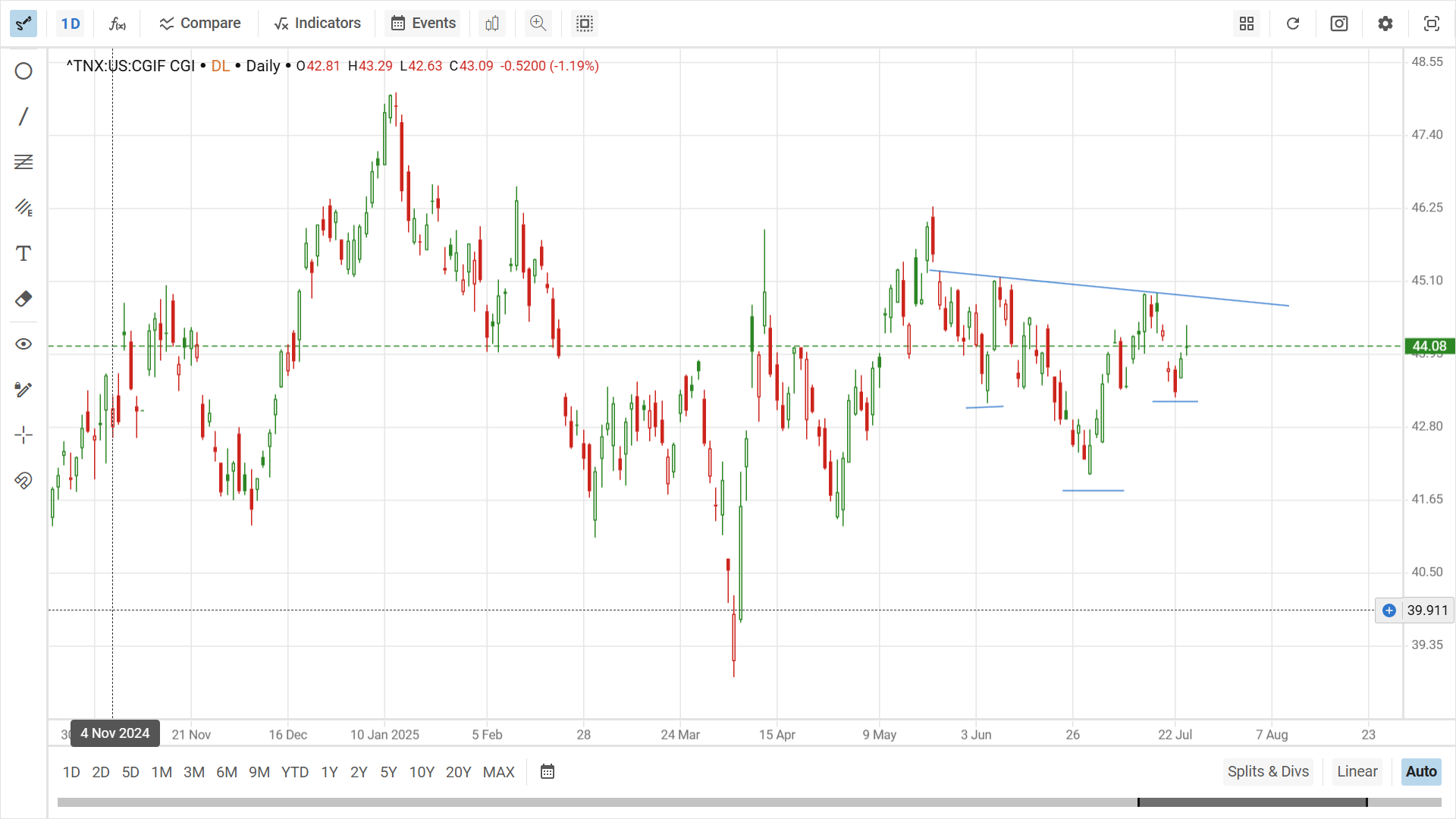
Task: Select the Eraser tool
Action: click(24, 299)
